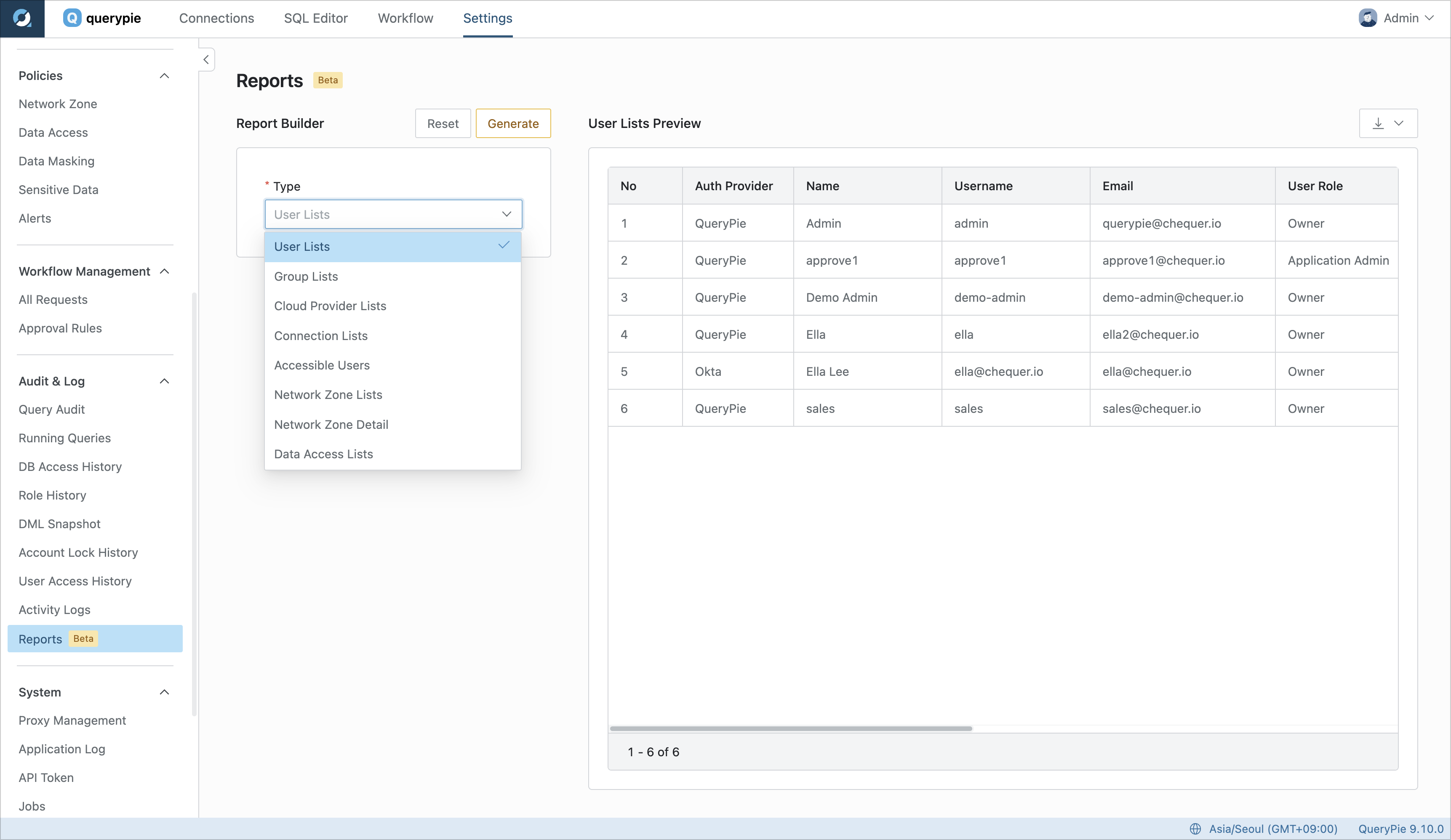Open User Access History page
The height and width of the screenshot is (840, 1451).
click(75, 581)
